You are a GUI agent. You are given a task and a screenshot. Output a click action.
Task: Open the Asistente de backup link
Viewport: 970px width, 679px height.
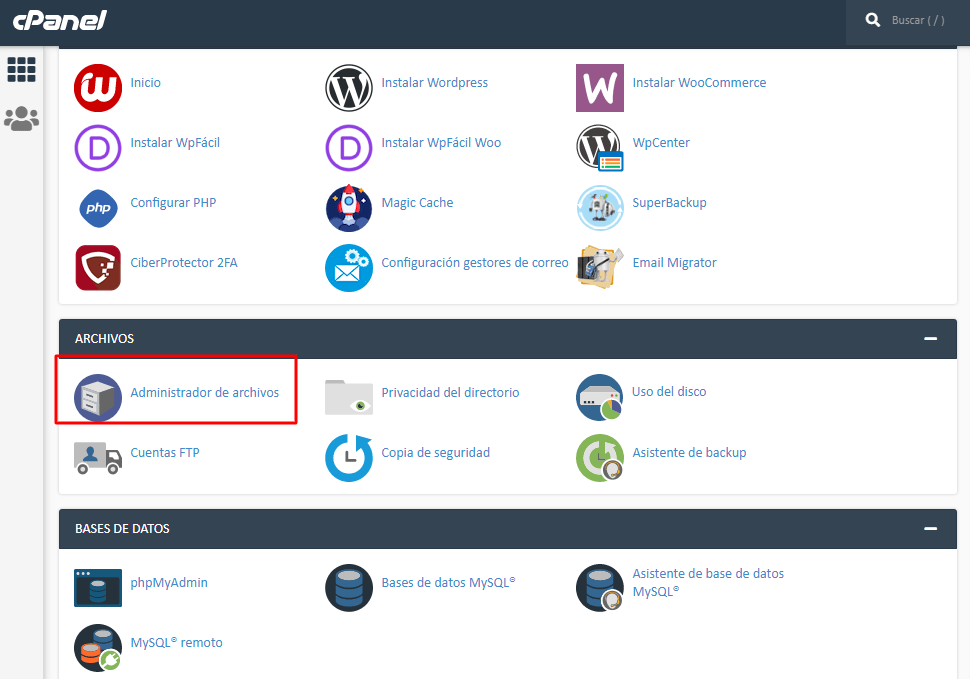coord(689,453)
